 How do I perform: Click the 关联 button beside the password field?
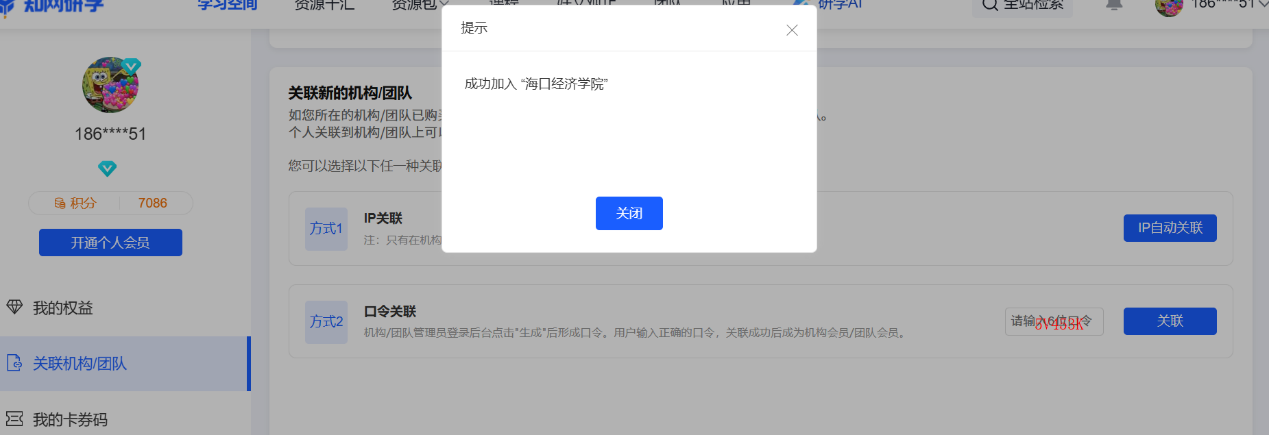1170,321
